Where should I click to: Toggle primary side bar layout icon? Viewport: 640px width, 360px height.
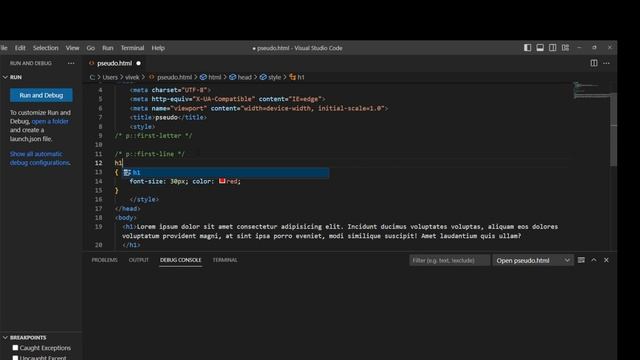click(x=527, y=48)
